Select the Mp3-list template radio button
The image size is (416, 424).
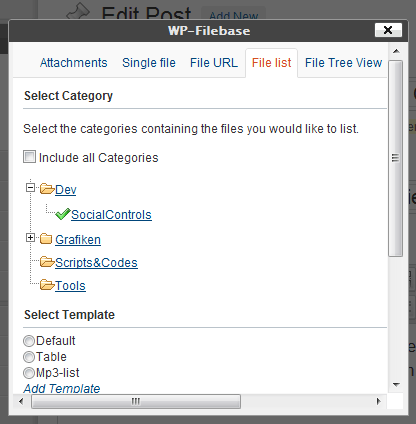(29, 373)
